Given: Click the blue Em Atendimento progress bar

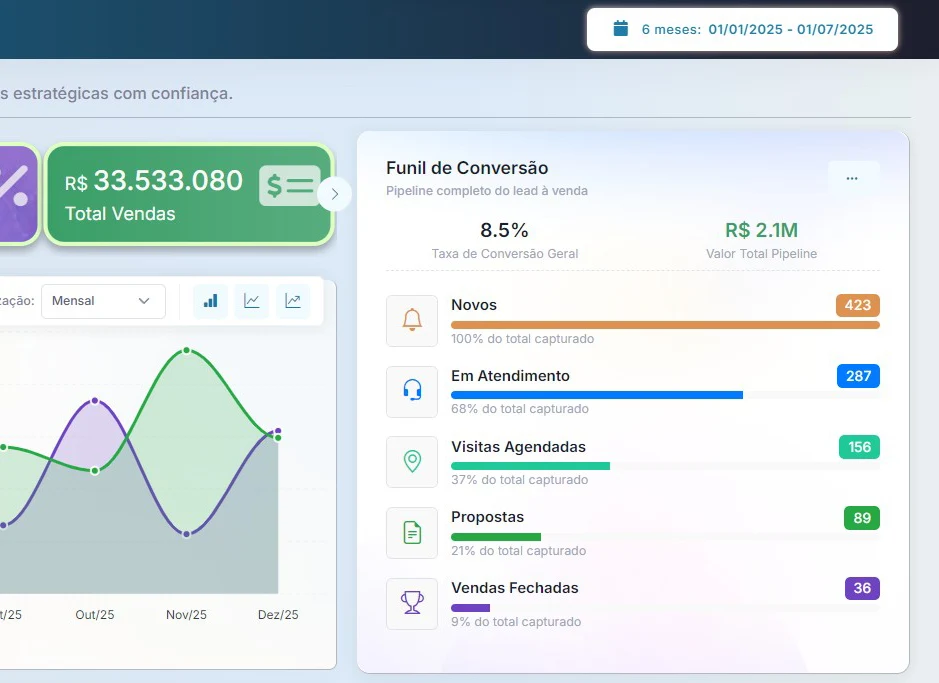Looking at the screenshot, I should pyautogui.click(x=597, y=395).
